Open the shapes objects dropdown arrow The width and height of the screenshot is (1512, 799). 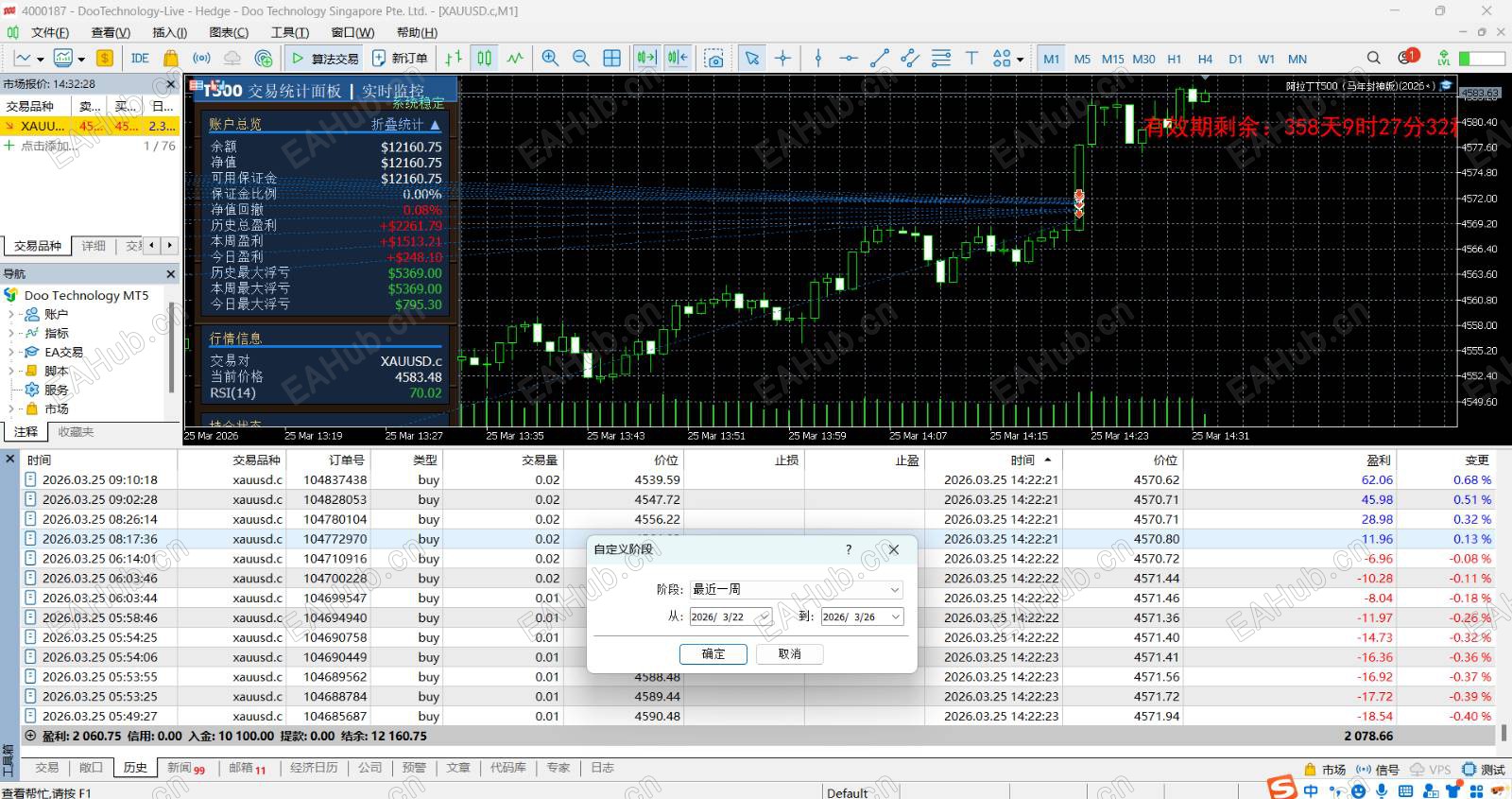[x=1020, y=60]
